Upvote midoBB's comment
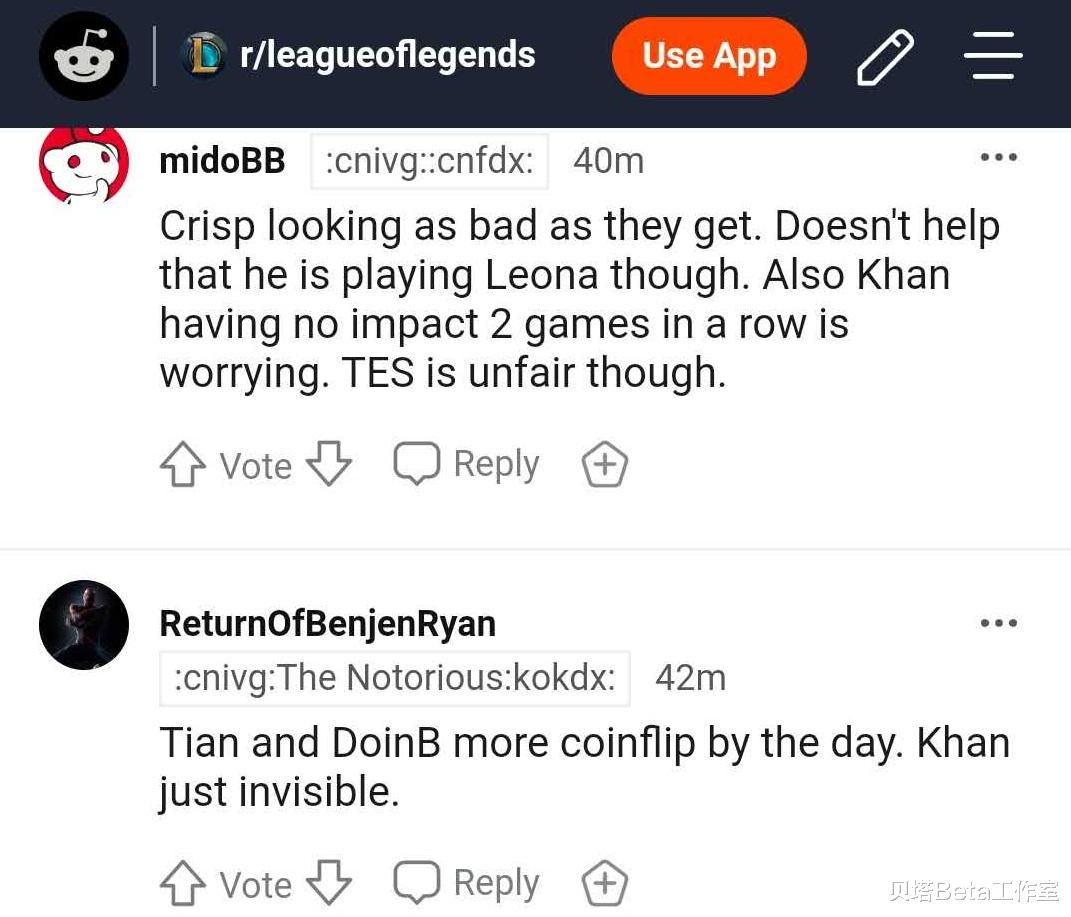The height and width of the screenshot is (917, 1071). pos(181,466)
